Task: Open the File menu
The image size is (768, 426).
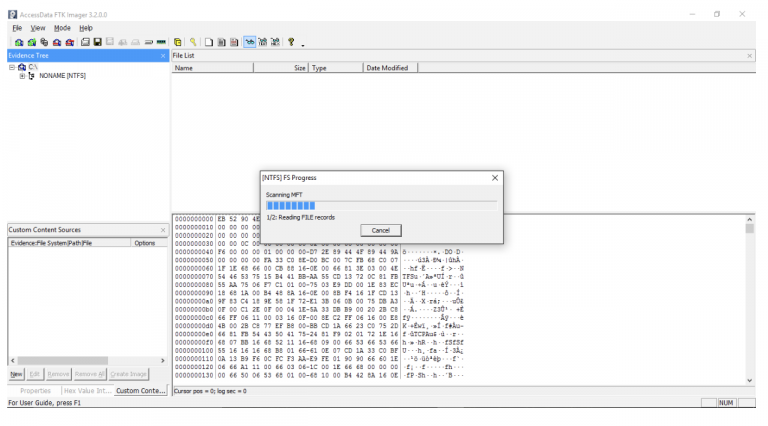Action: click(x=17, y=28)
